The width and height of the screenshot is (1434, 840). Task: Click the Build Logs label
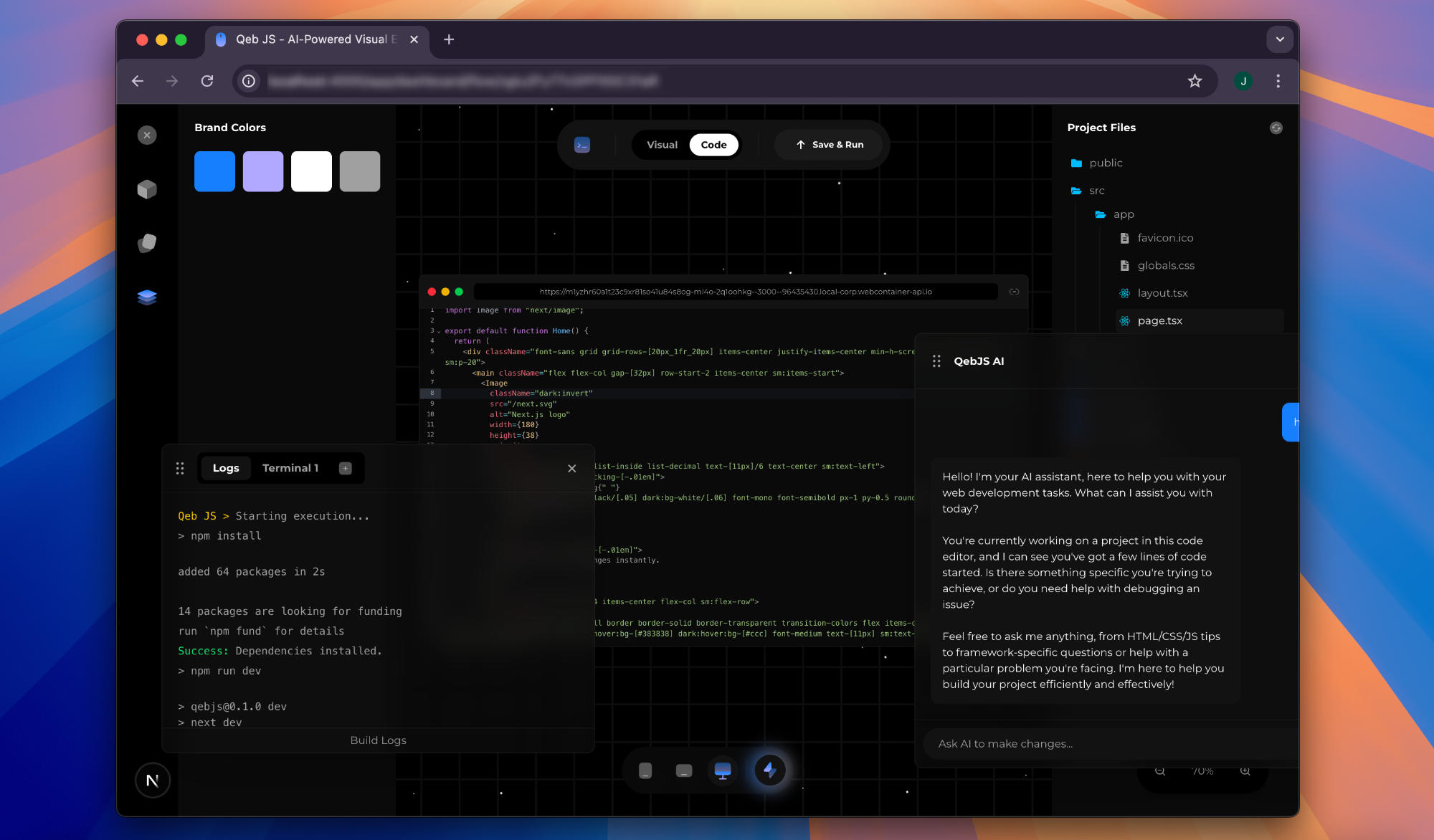point(378,740)
